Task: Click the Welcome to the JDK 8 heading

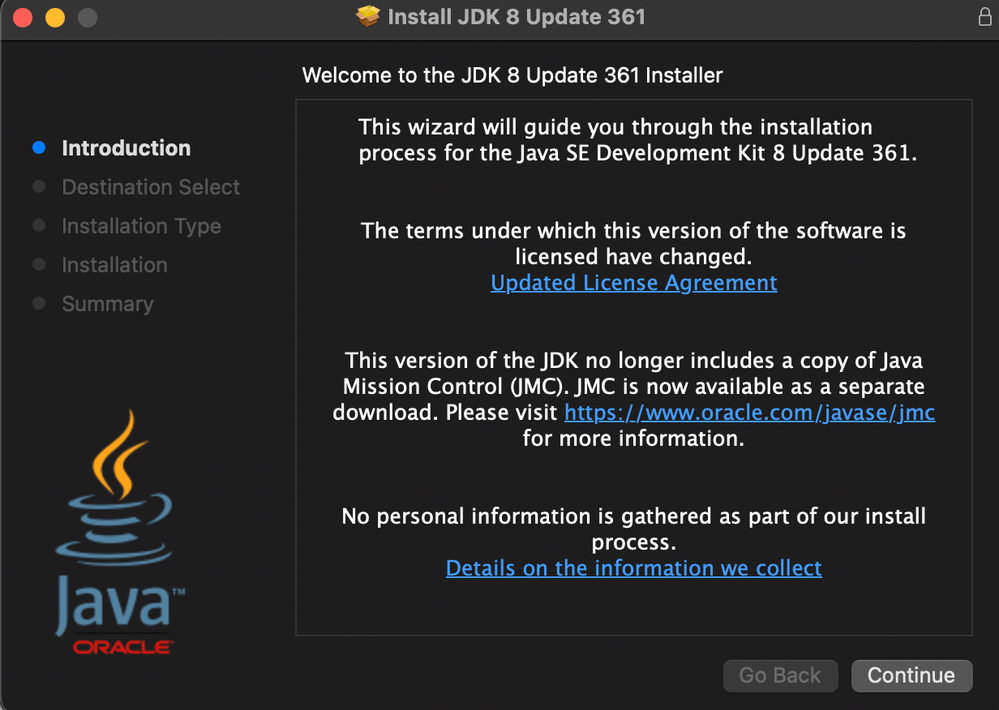Action: point(512,75)
